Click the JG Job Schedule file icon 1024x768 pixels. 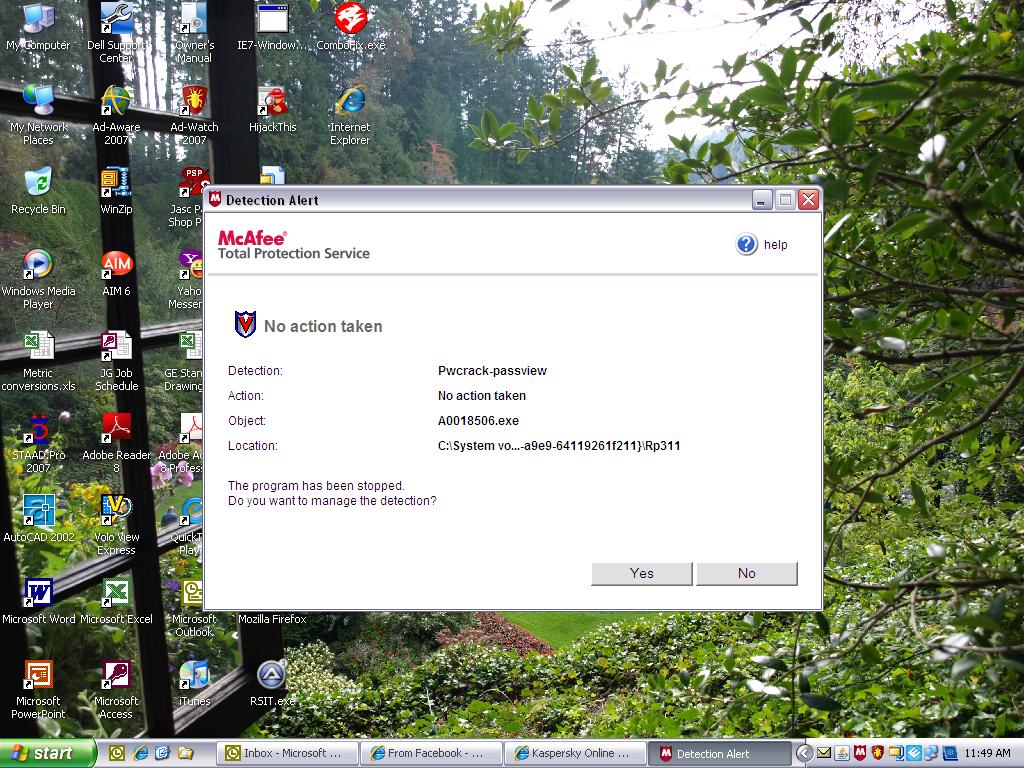(117, 361)
